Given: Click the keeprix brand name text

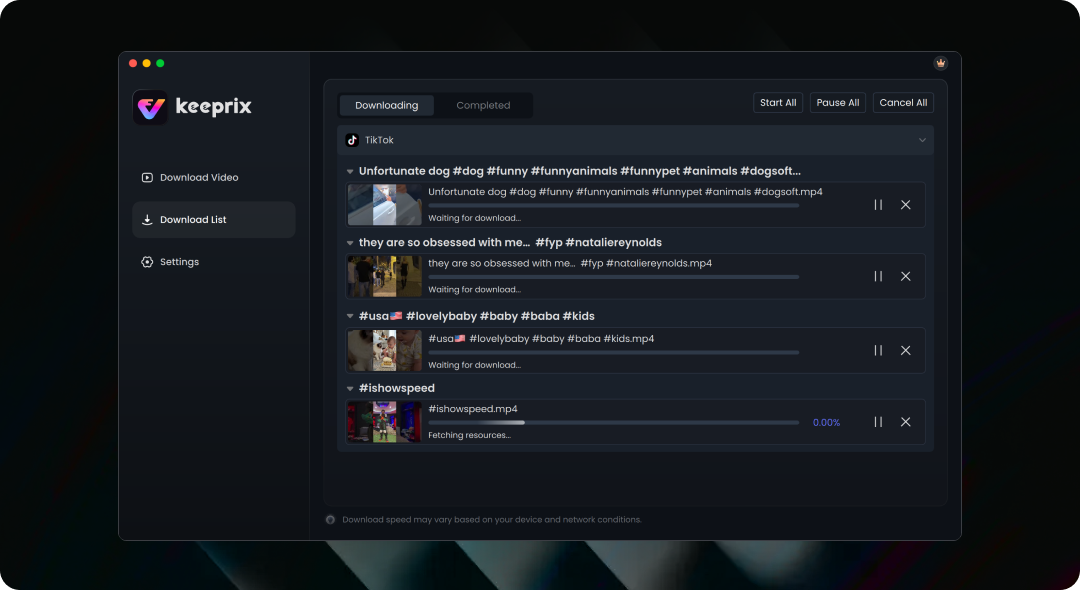Looking at the screenshot, I should [214, 107].
